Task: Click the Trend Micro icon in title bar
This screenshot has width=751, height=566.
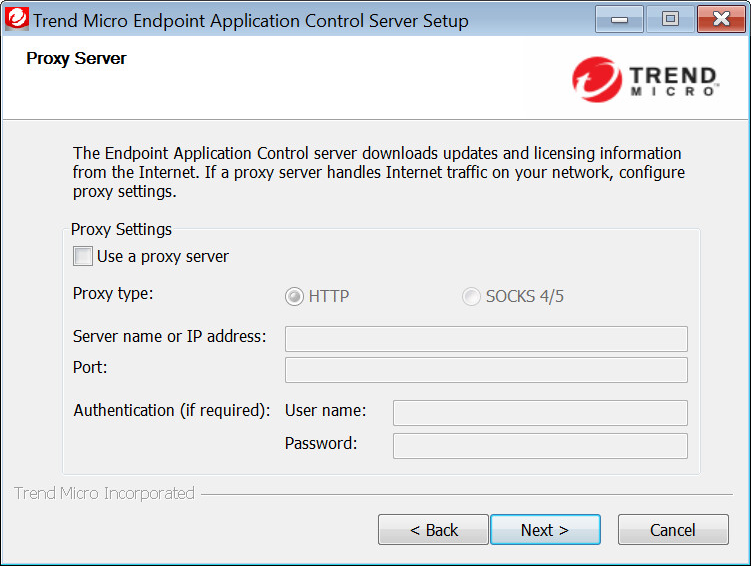Action: point(17,19)
